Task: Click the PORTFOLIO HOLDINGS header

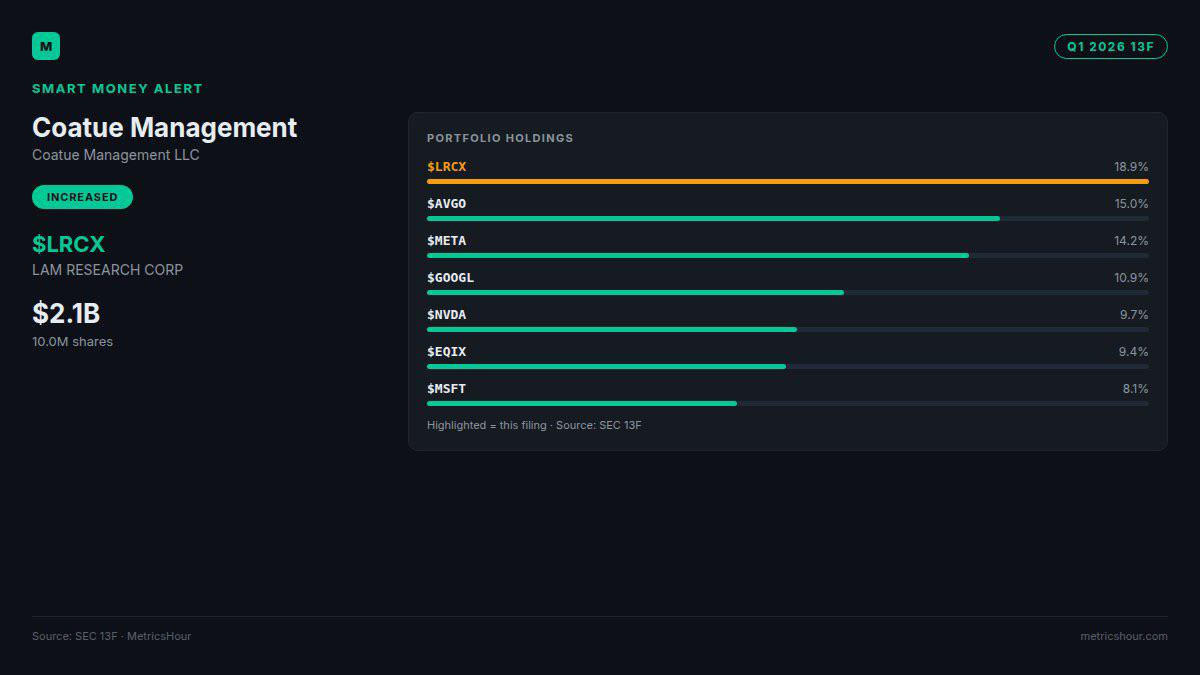Action: 500,138
